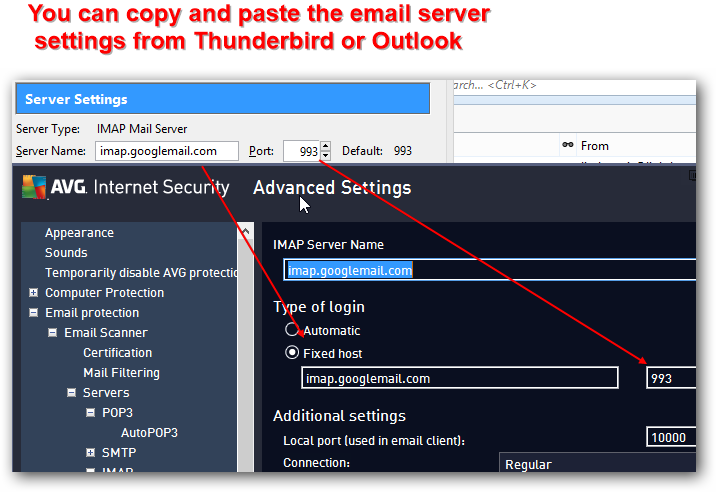This screenshot has height=492, width=716.
Task: Expand the Computer Protection tree node
Action: (x=33, y=292)
